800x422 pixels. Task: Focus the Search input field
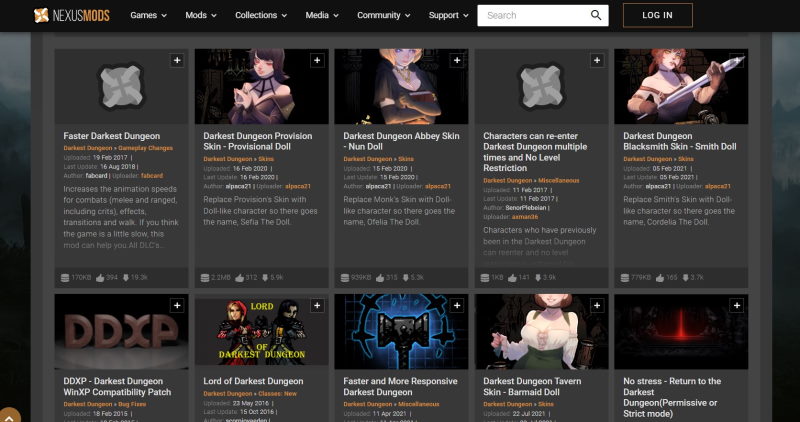536,15
